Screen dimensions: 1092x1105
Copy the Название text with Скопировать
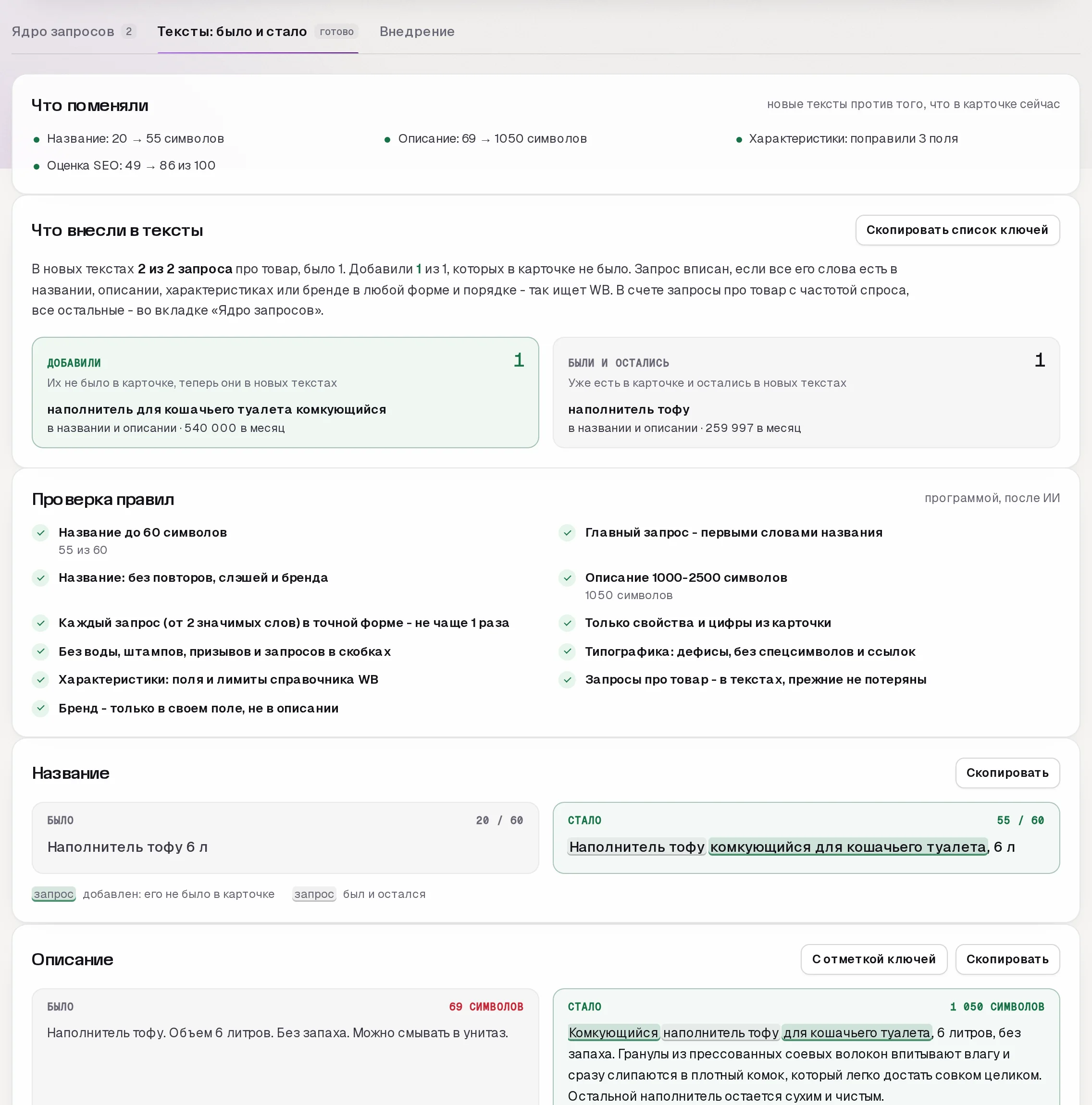pyautogui.click(x=1007, y=773)
